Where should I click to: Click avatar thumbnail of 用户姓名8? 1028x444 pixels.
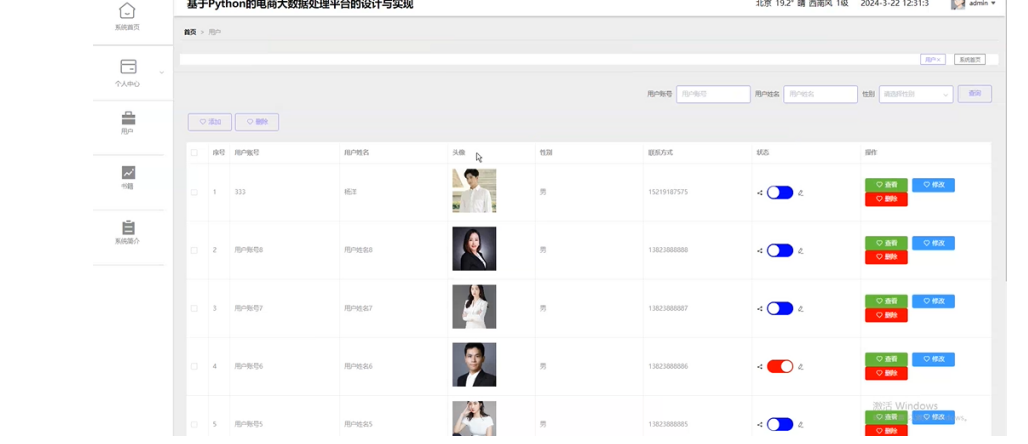[474, 249]
